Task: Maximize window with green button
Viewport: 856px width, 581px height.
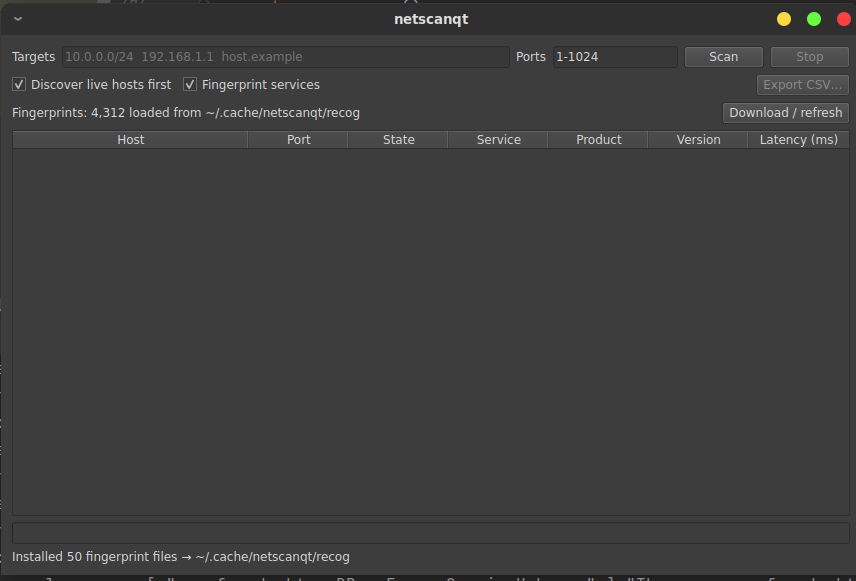Action: tap(814, 19)
